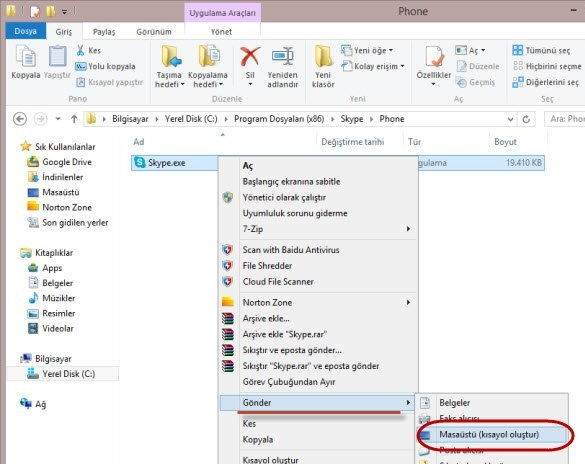Click the forward navigation arrow
The width and height of the screenshot is (585, 464).
coord(40,119)
